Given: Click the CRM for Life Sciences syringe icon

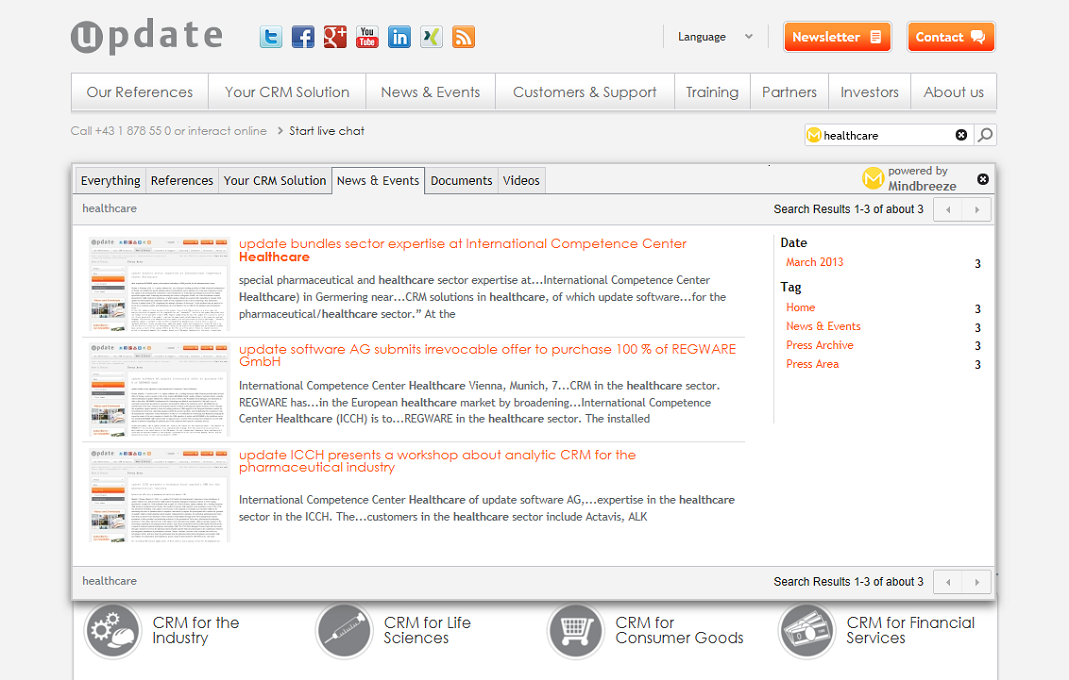Looking at the screenshot, I should click(x=344, y=631).
